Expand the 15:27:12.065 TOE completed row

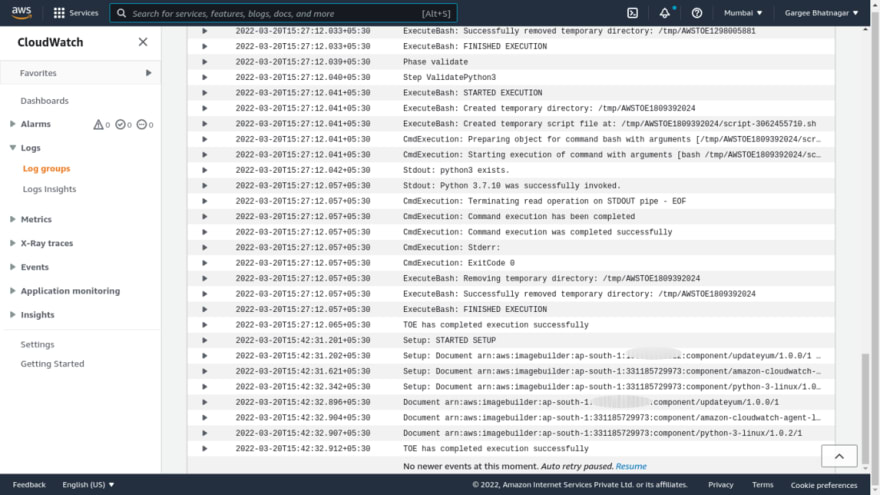pos(205,325)
